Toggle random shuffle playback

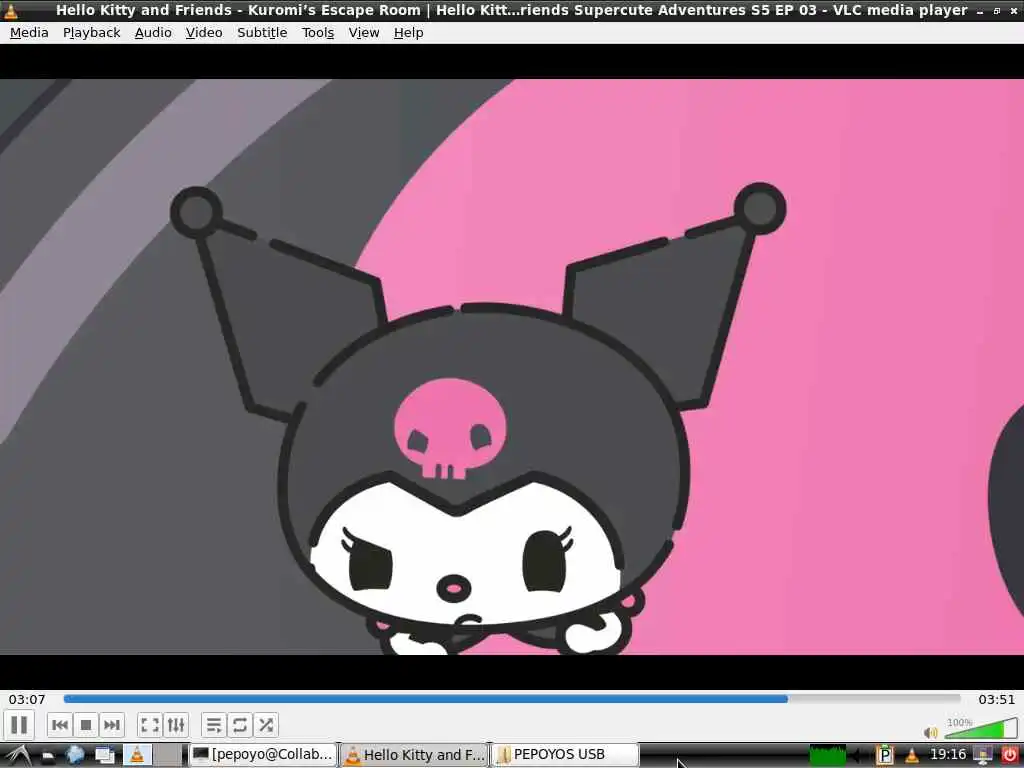point(266,725)
